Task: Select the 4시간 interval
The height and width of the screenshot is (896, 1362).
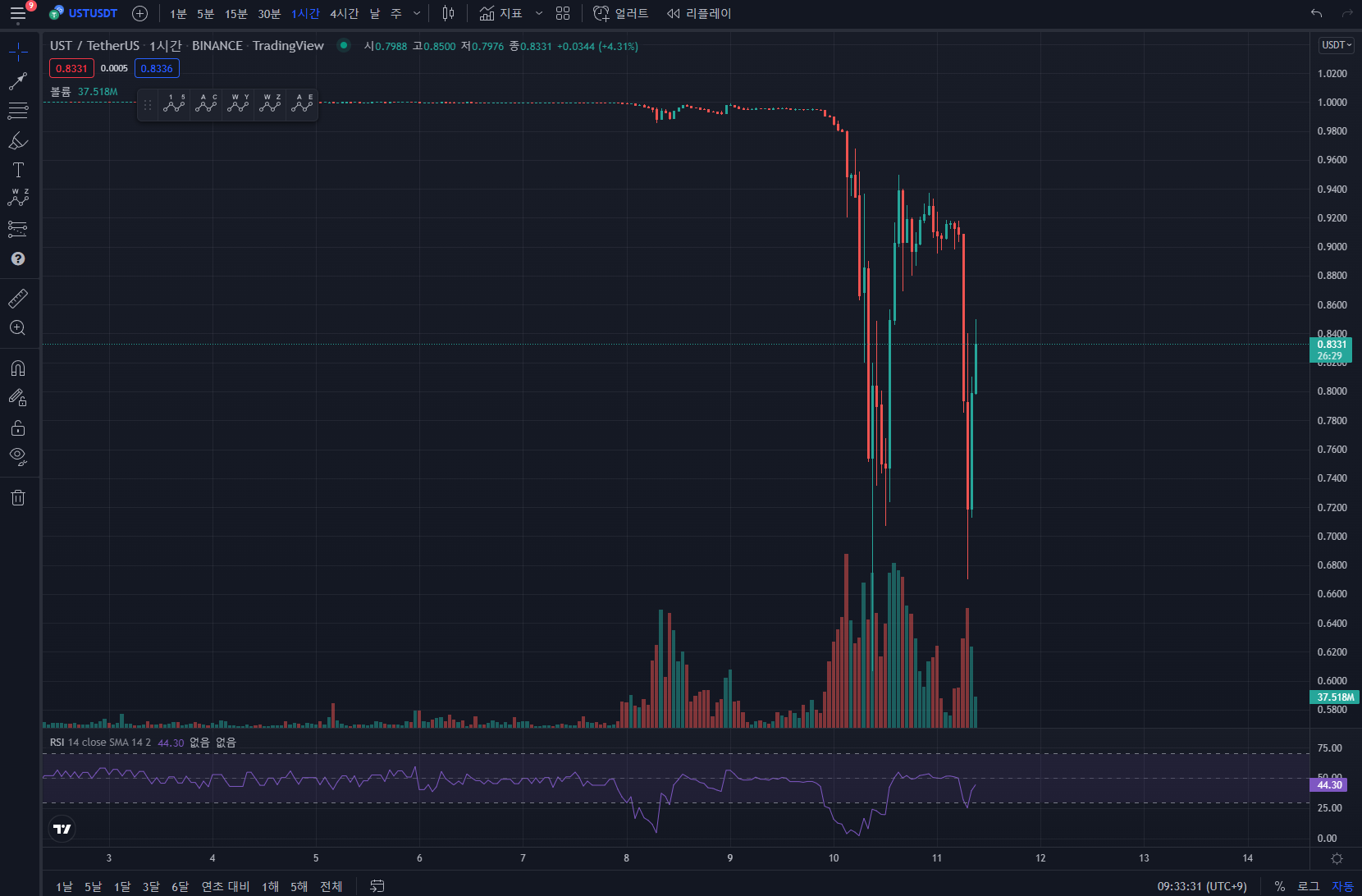Action: pyautogui.click(x=345, y=14)
